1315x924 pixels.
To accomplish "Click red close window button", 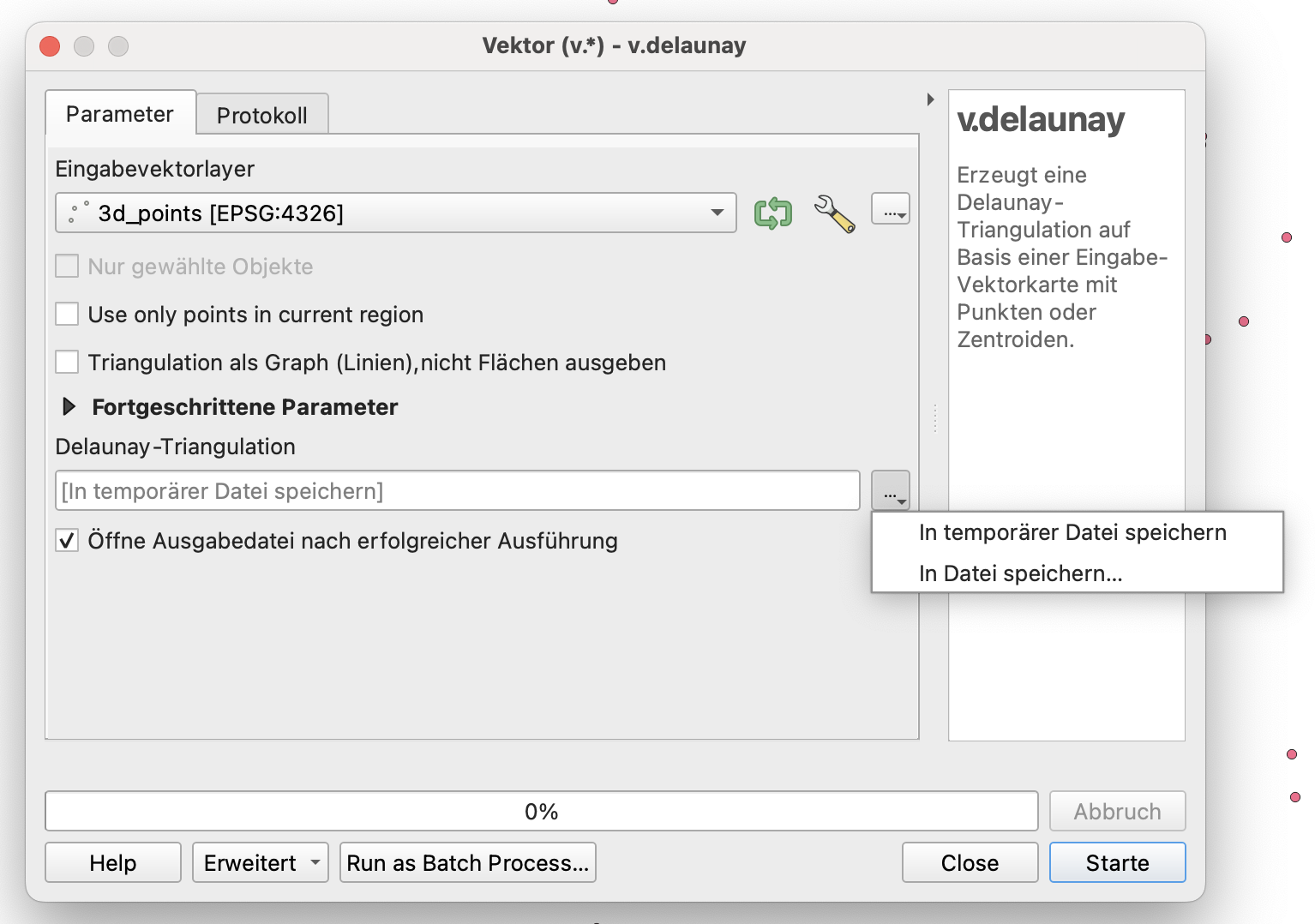I will 50,46.
